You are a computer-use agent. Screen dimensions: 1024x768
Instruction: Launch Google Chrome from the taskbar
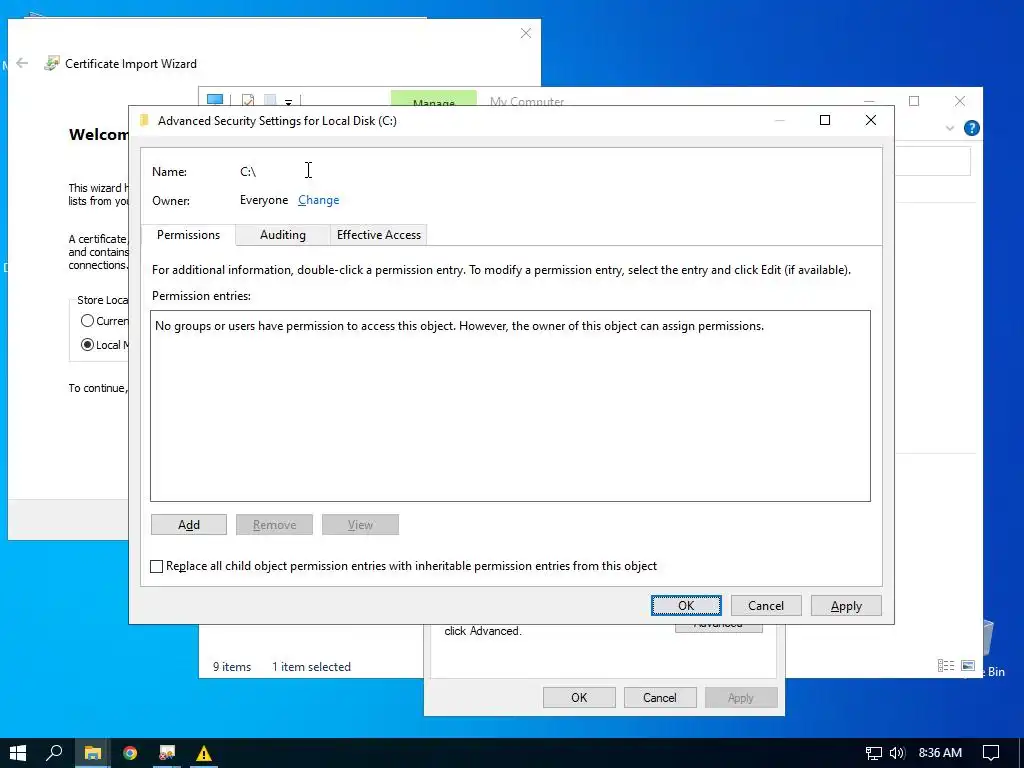tap(130, 753)
